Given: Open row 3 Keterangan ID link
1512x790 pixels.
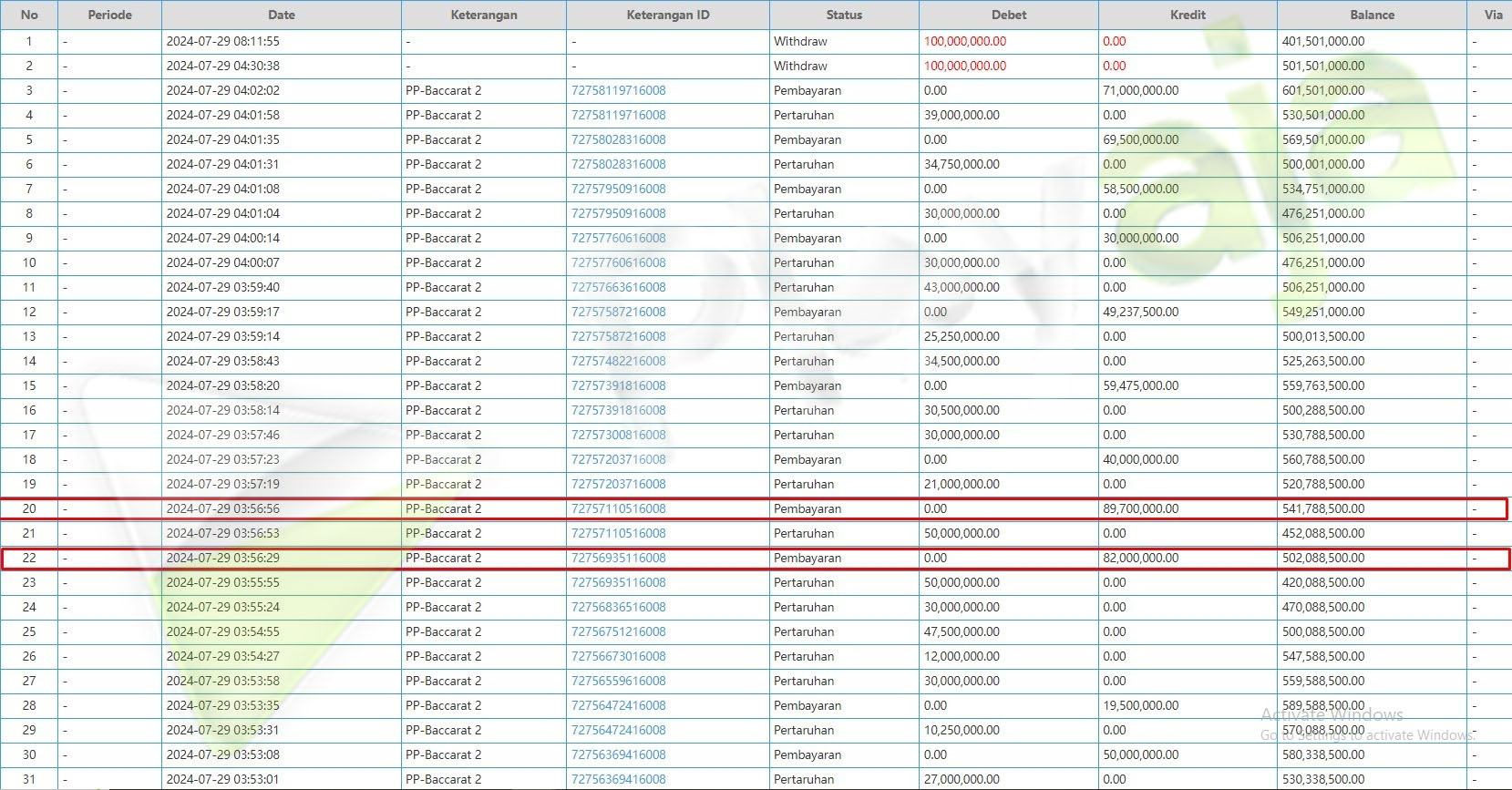Looking at the screenshot, I should [618, 90].
